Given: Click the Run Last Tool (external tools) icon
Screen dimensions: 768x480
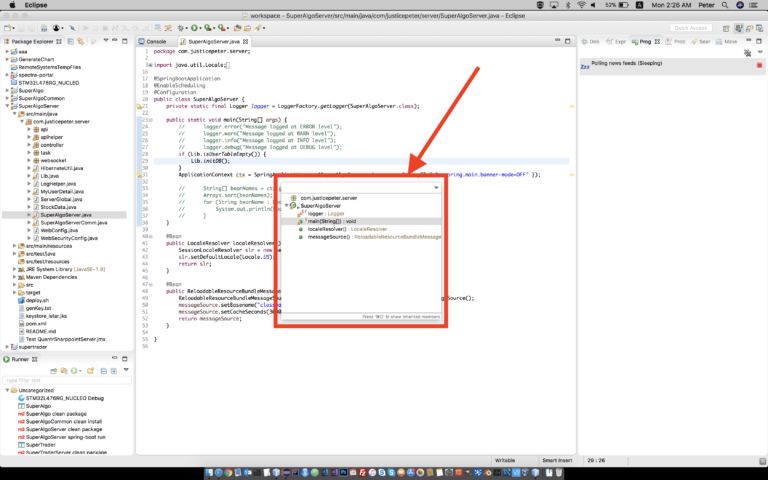Looking at the screenshot, I should click(x=221, y=28).
